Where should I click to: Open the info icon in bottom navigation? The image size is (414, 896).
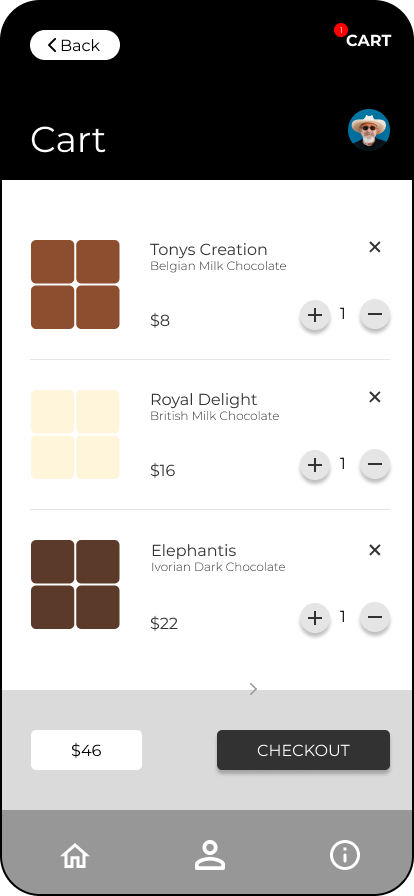[x=345, y=855]
